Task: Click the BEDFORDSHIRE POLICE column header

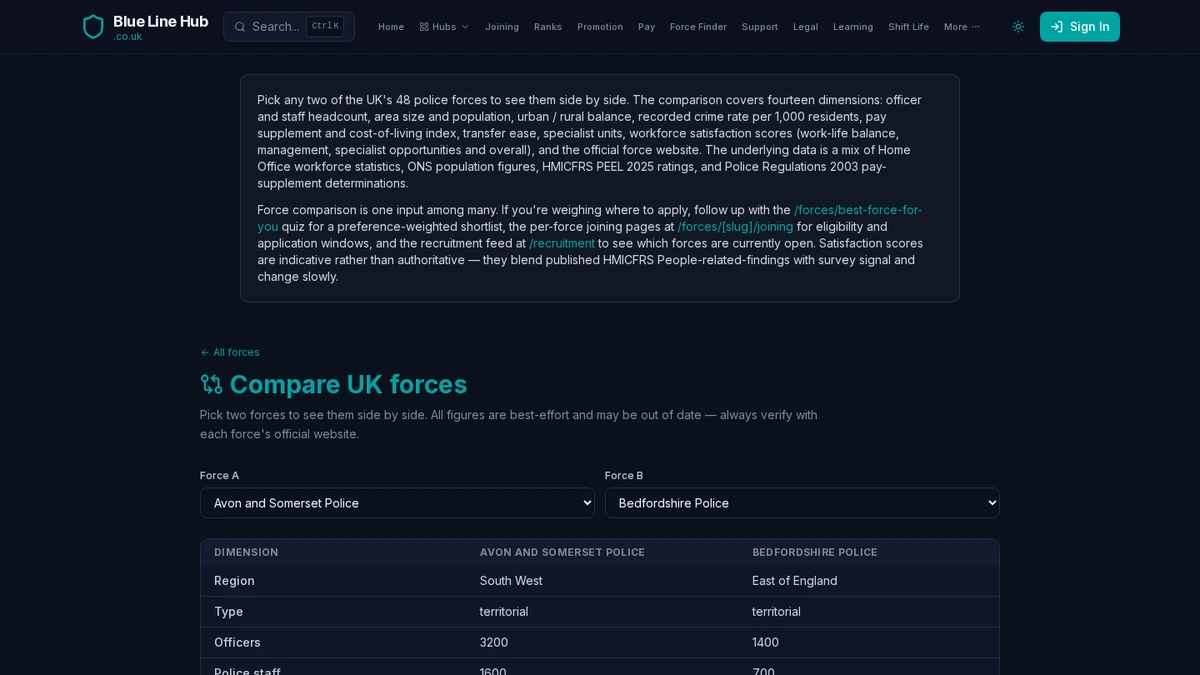Action: 815,552
